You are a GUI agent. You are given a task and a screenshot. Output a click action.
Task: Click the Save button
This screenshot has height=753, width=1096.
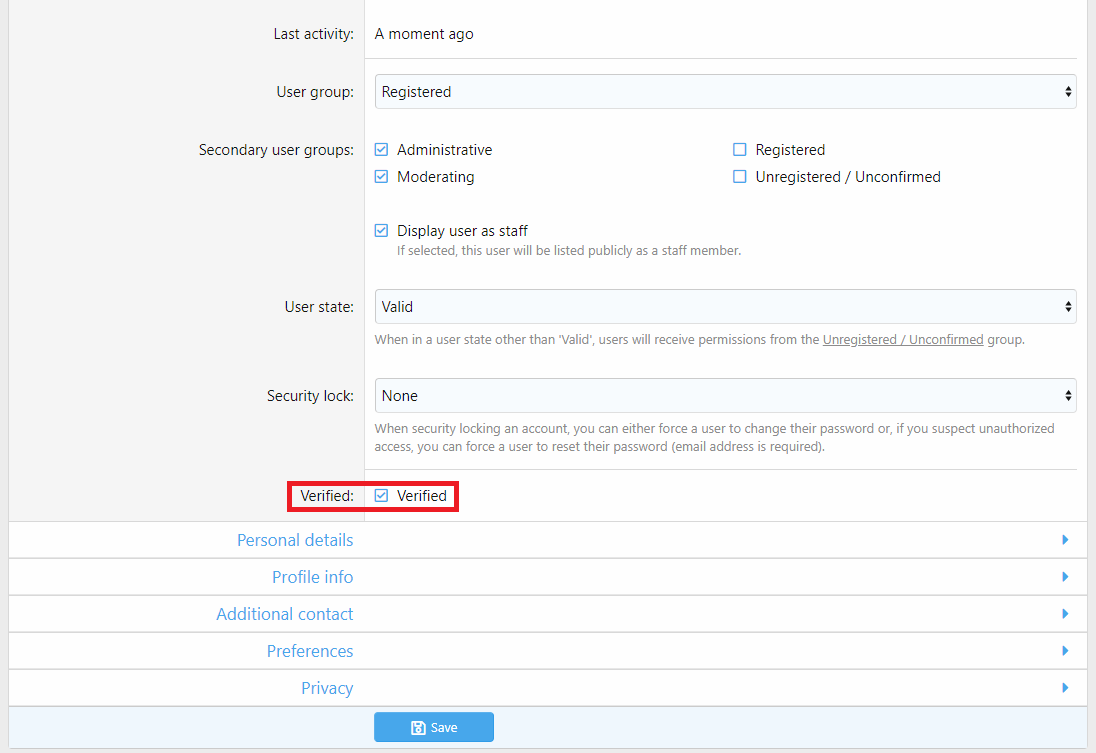(434, 727)
